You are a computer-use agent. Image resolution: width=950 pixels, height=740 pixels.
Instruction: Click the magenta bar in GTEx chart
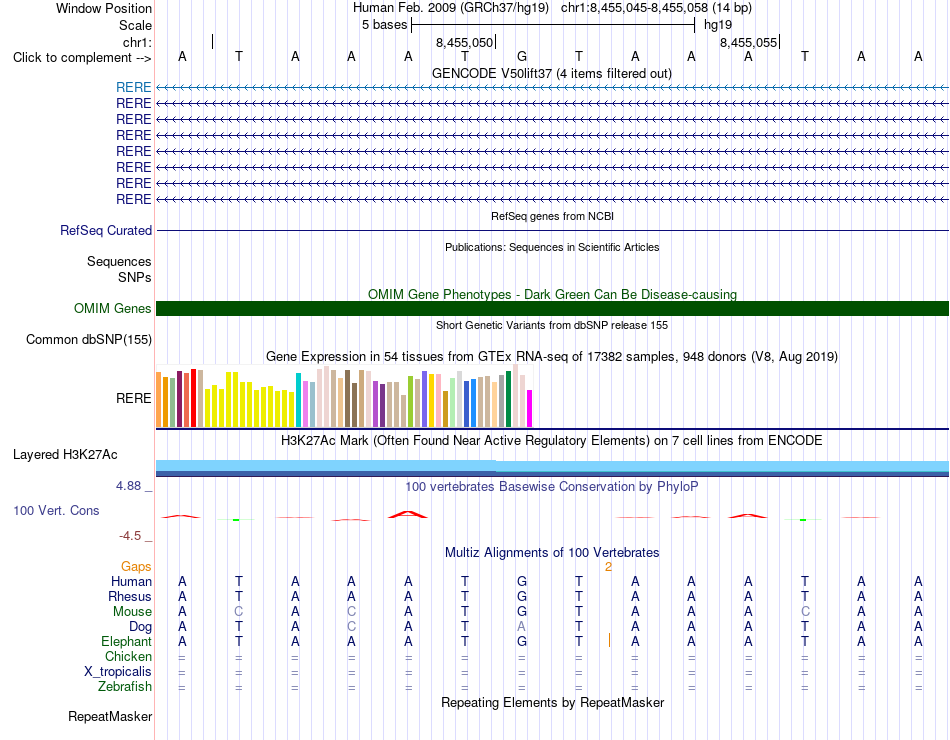530,408
